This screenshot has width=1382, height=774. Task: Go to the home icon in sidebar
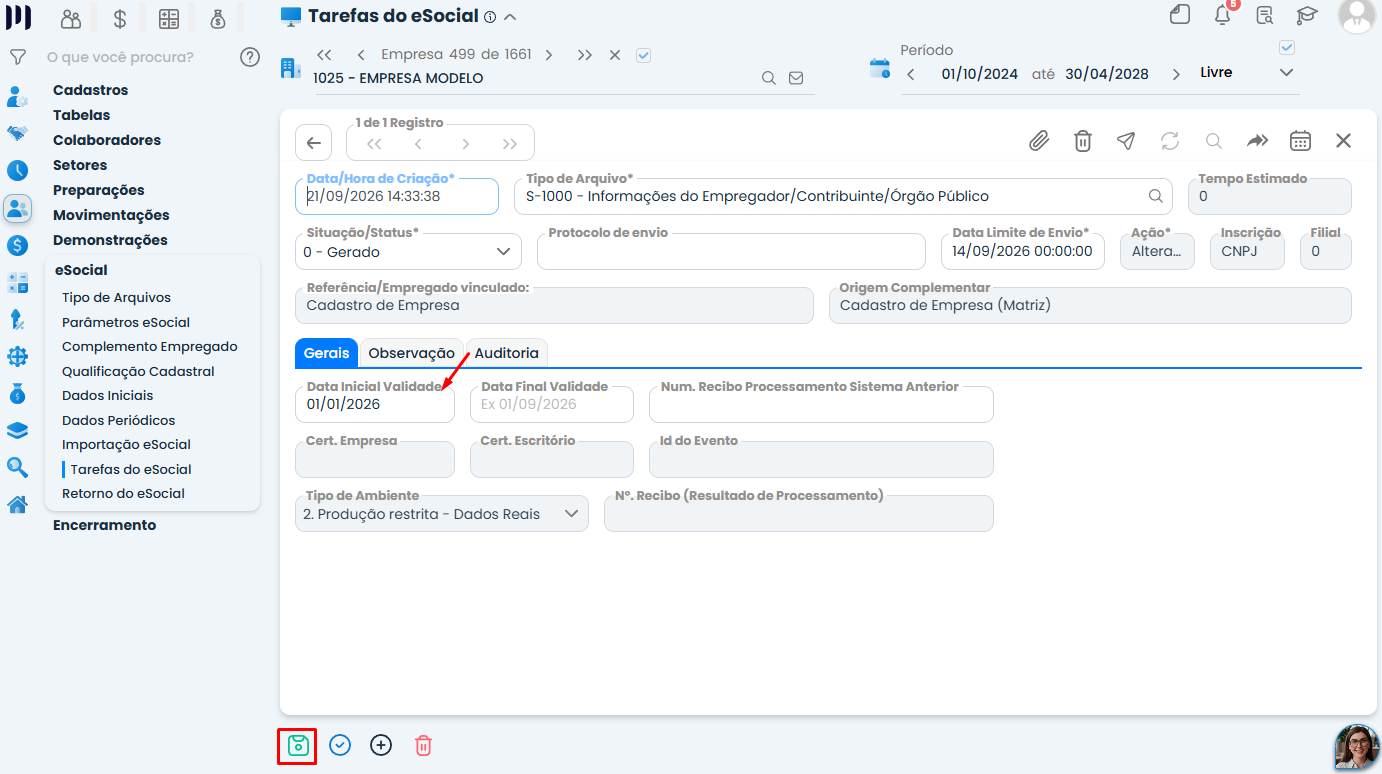tap(17, 505)
